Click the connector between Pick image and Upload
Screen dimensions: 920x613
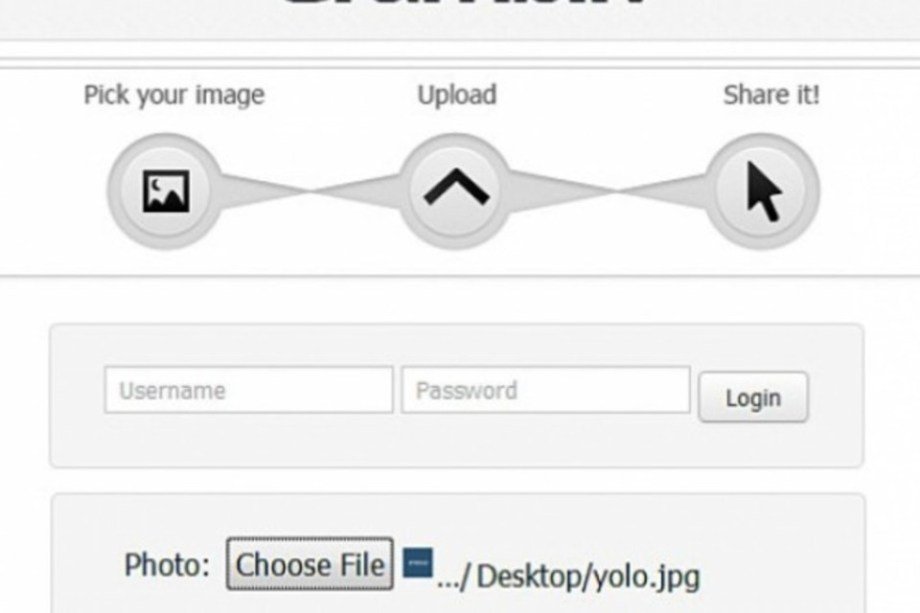tap(311, 191)
